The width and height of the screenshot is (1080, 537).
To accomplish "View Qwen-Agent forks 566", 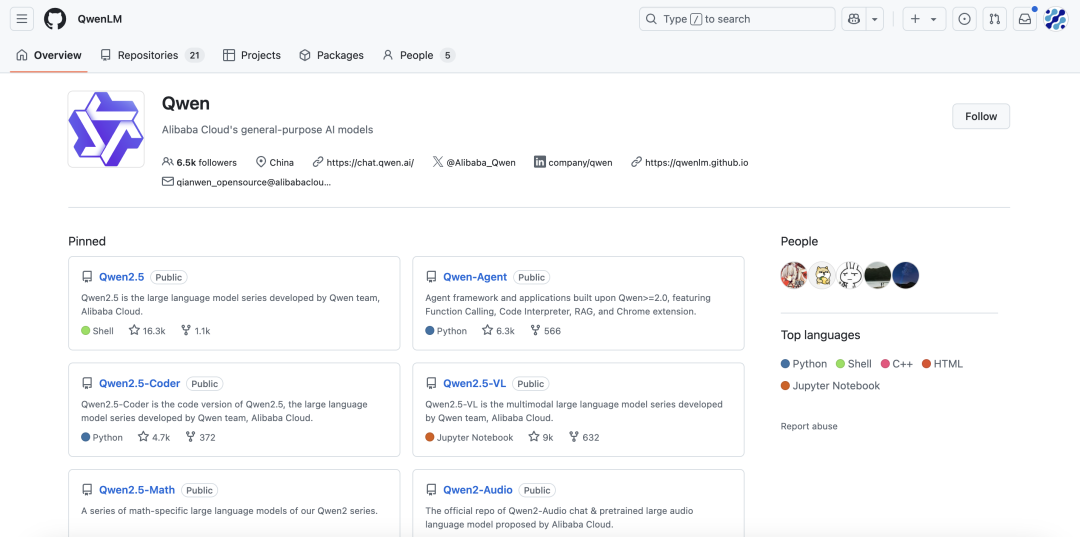I will (546, 330).
